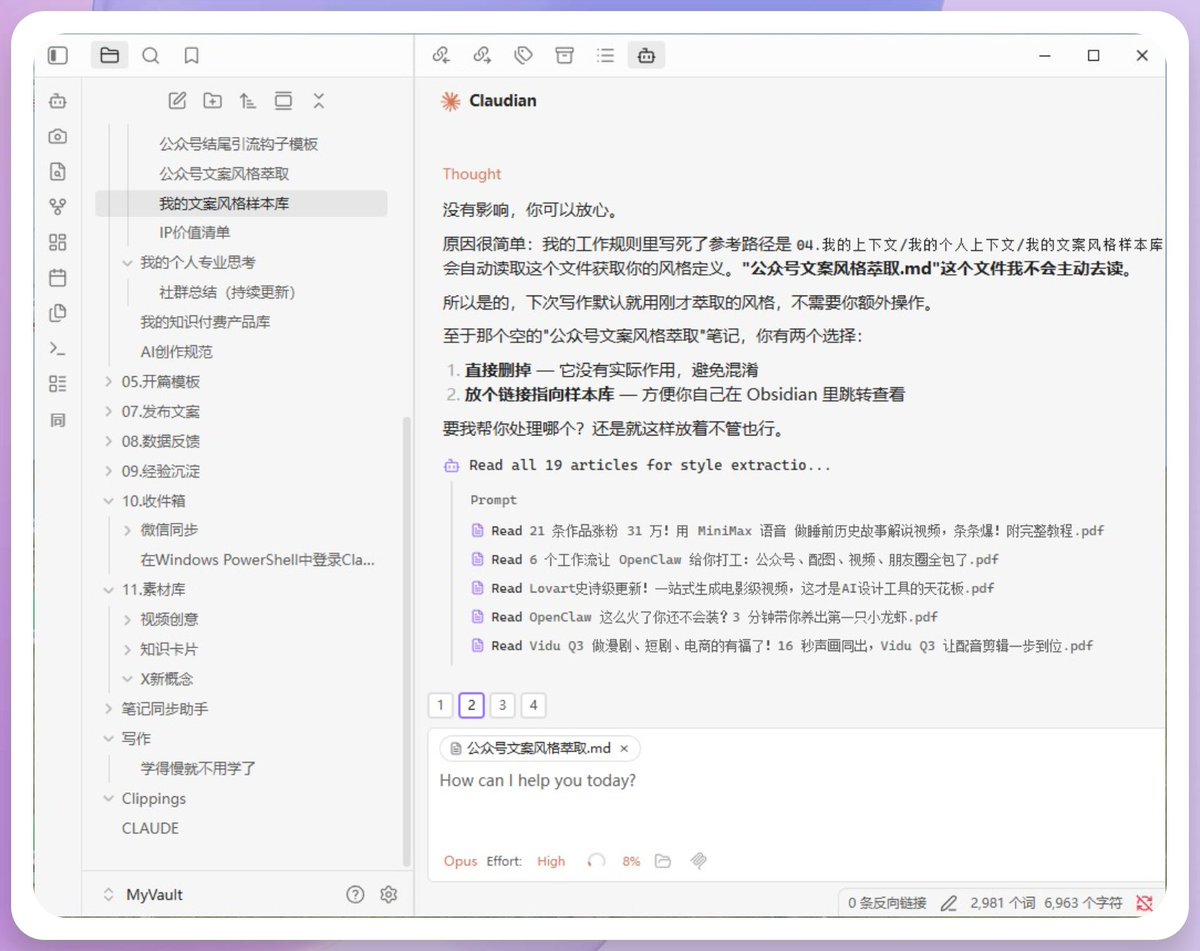The image size is (1200, 951).
Task: Click Read '21 条作品涨粉 31 万' pdf entry
Action: (x=788, y=531)
